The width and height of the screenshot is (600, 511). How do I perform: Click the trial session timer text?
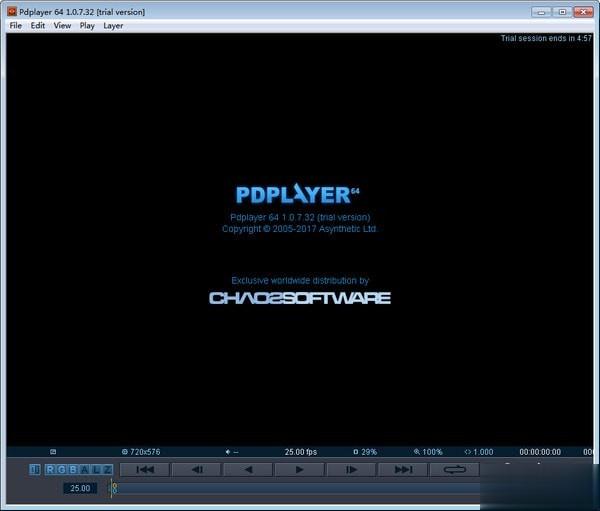click(x=546, y=38)
